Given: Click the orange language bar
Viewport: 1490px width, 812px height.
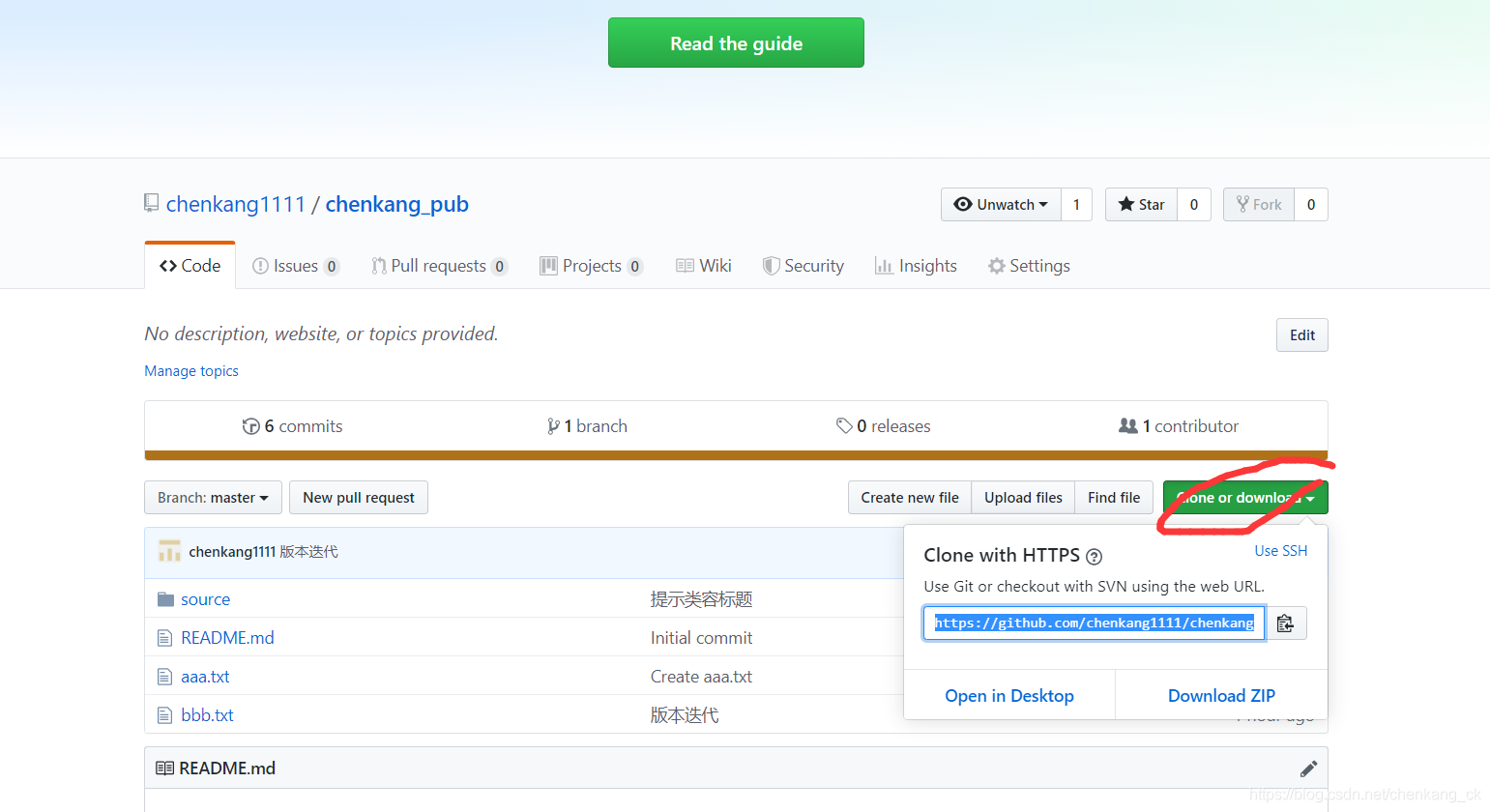Looking at the screenshot, I should coord(736,455).
